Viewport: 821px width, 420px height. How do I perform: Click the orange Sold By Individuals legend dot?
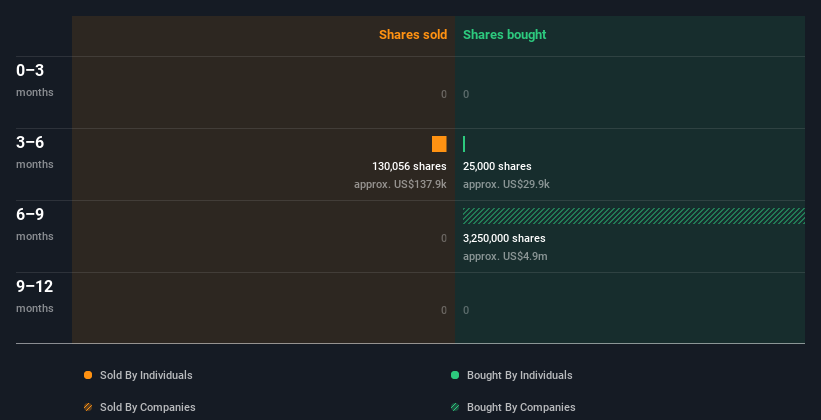tap(88, 375)
